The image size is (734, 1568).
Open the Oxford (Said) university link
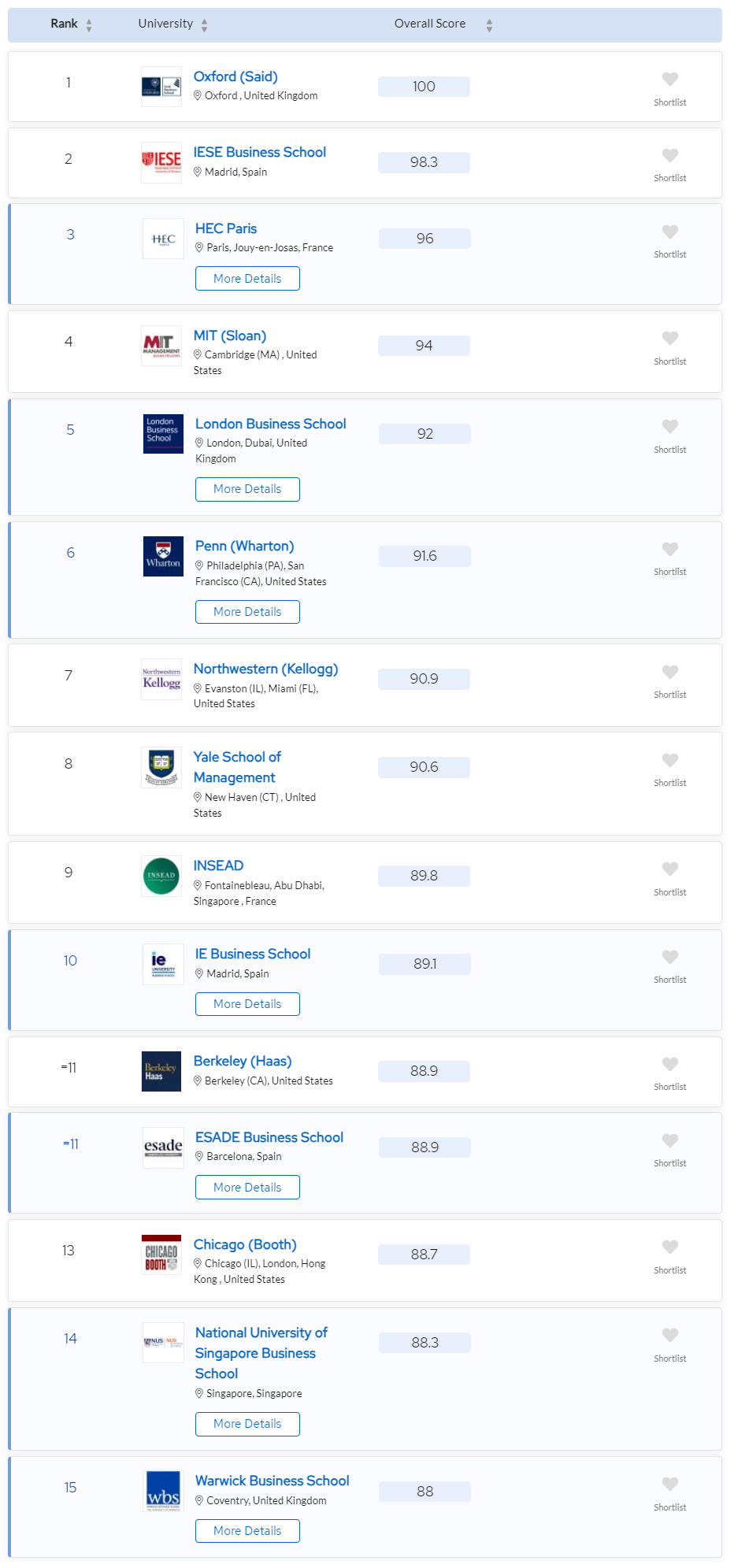235,76
